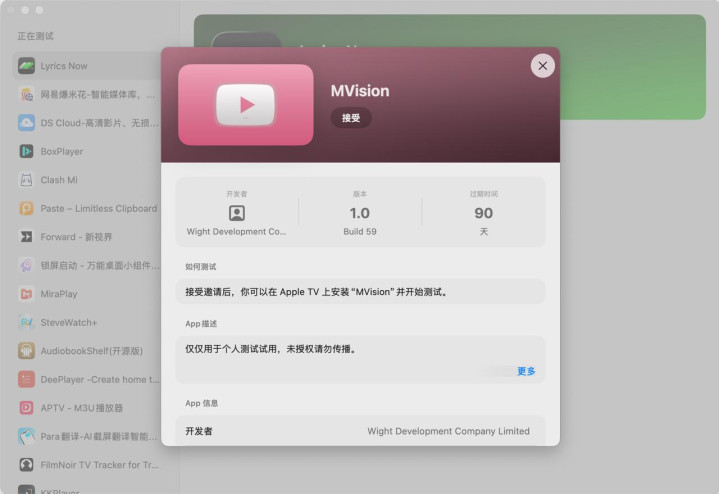719x494 pixels.
Task: Click the Forward - 新视界 app icon
Action: pos(26,237)
